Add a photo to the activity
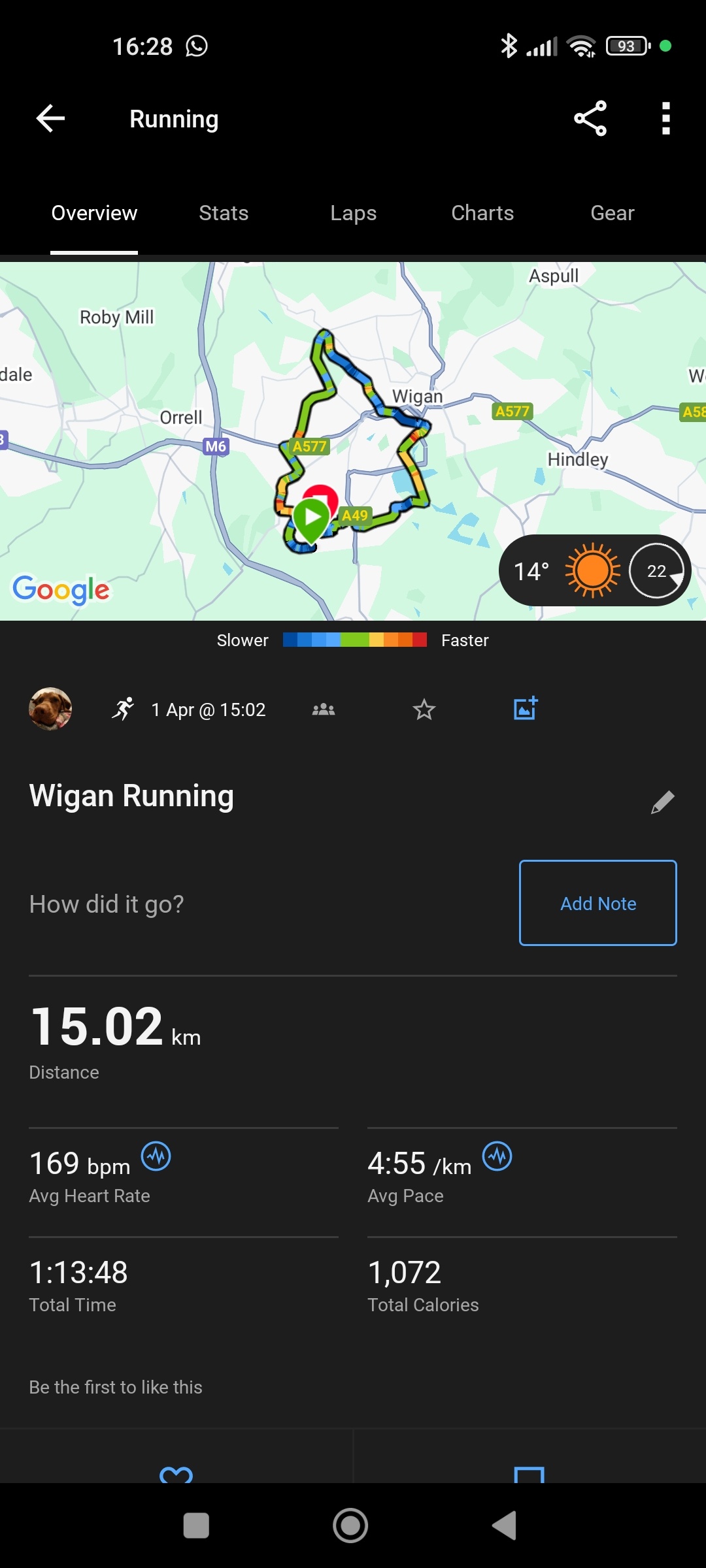The image size is (706, 1568). pos(525,709)
